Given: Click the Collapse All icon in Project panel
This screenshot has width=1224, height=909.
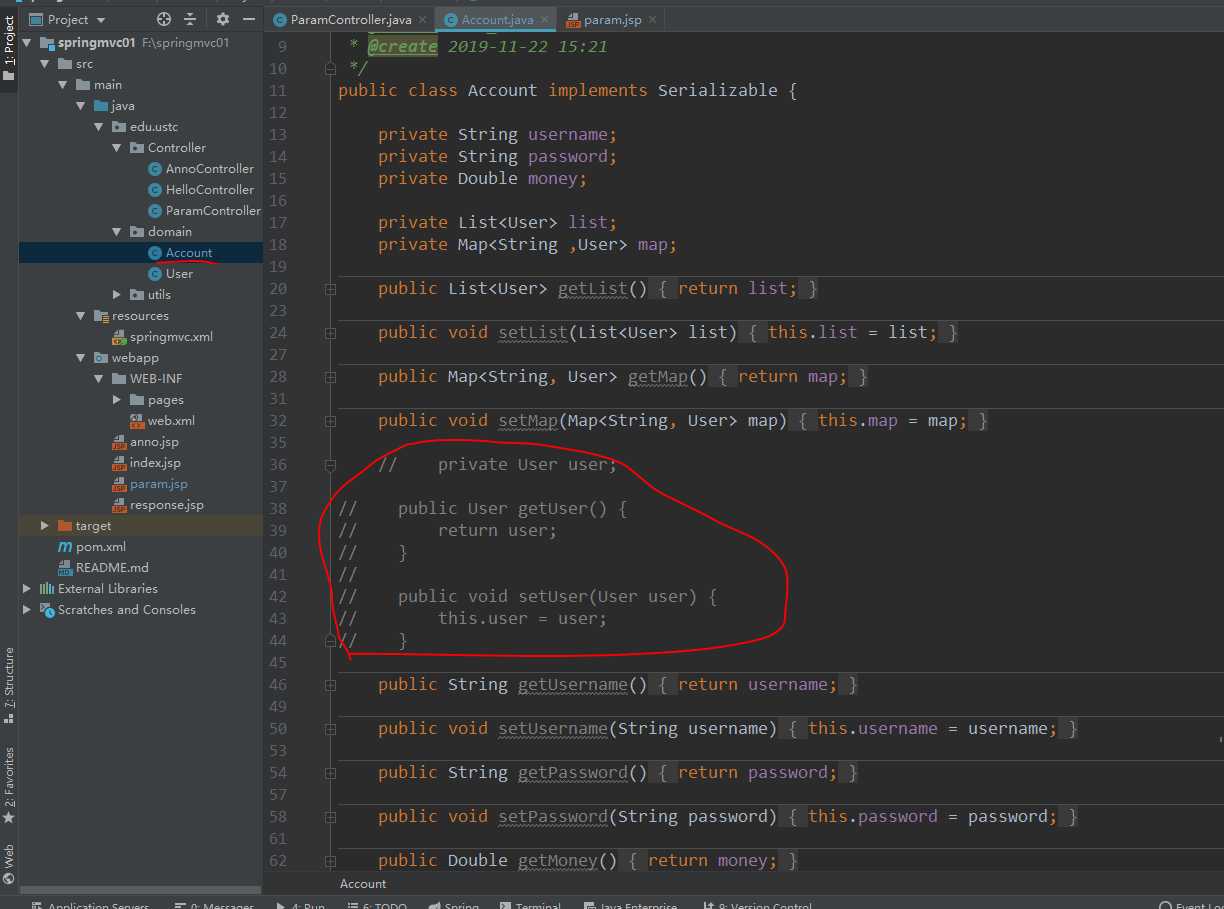Looking at the screenshot, I should pos(190,19).
